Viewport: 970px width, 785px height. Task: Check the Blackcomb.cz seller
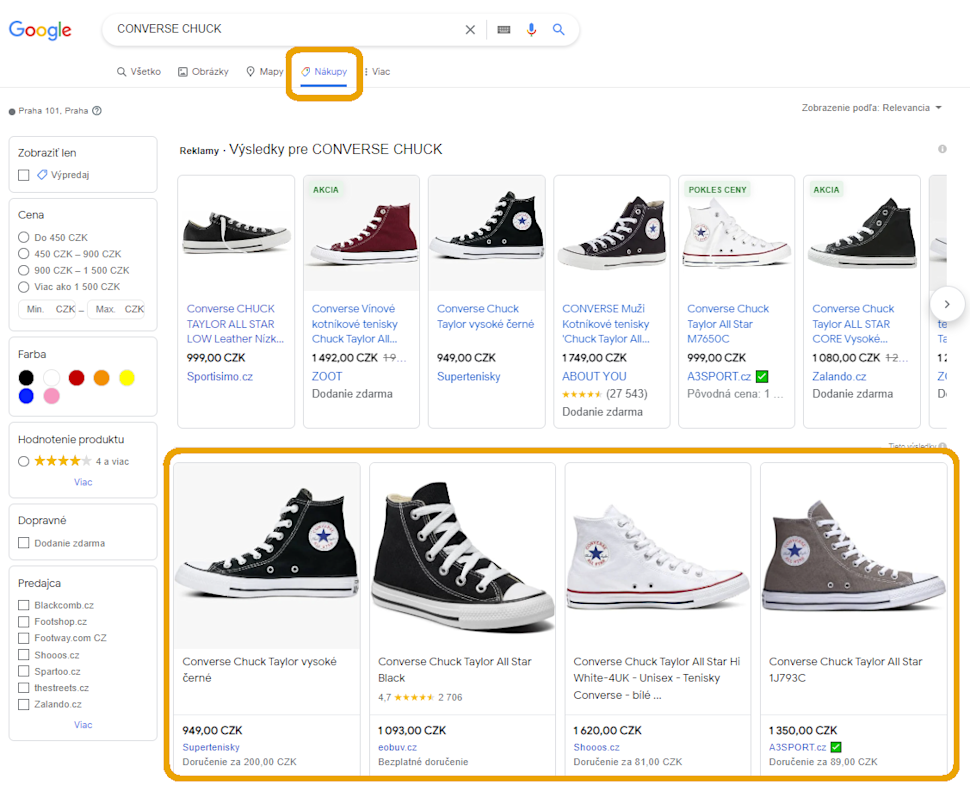tap(24, 605)
